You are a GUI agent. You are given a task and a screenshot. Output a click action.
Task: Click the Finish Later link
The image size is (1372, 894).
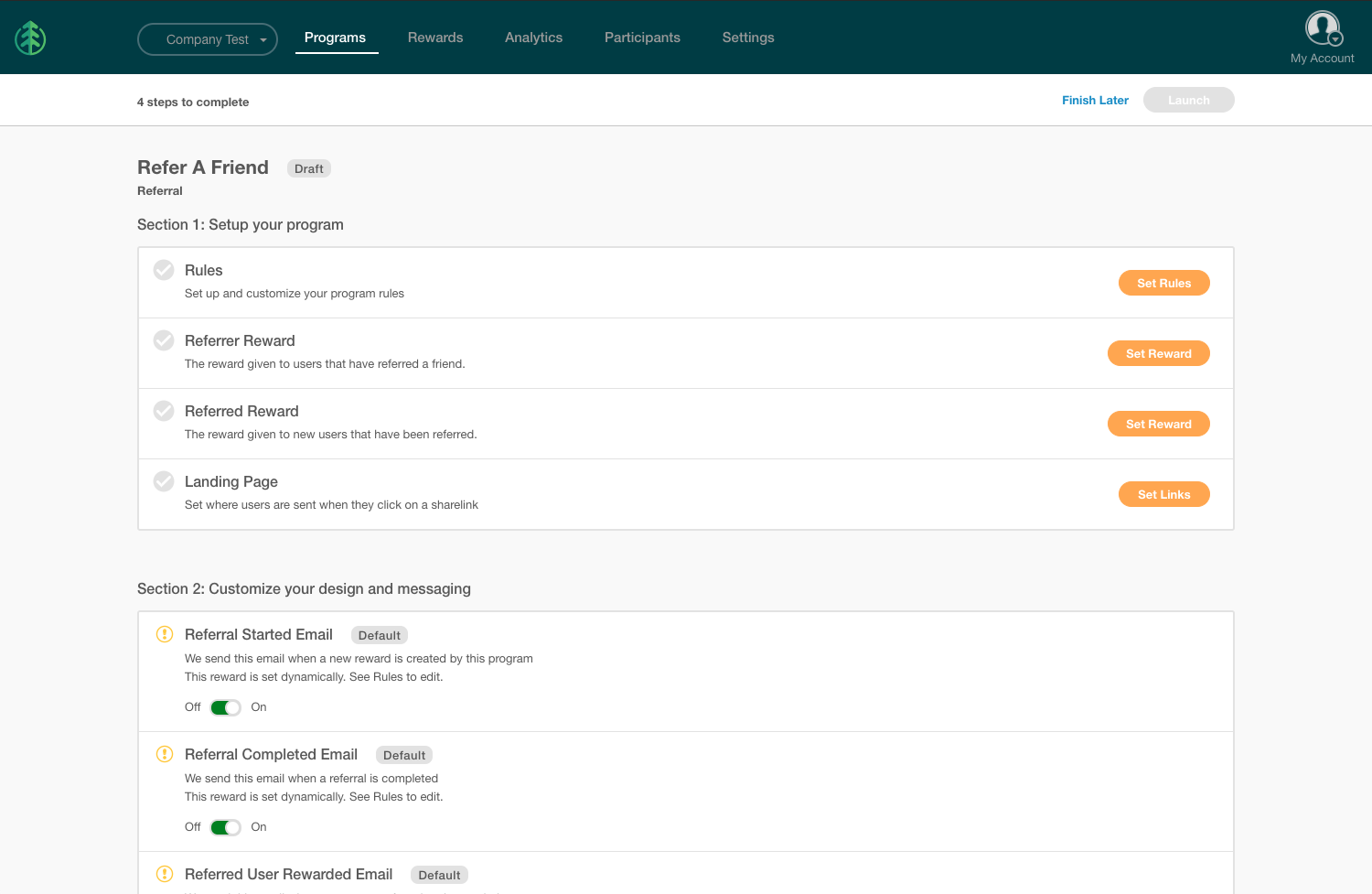pyautogui.click(x=1095, y=101)
